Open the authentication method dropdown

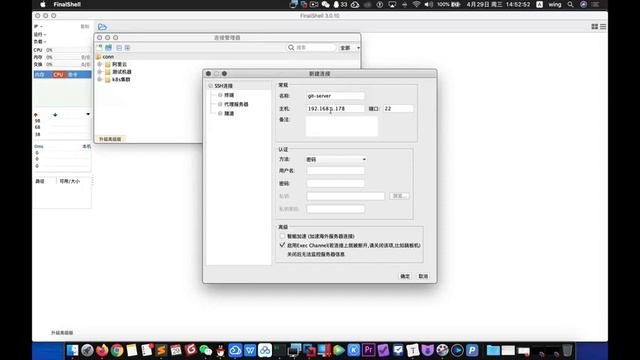[336, 159]
